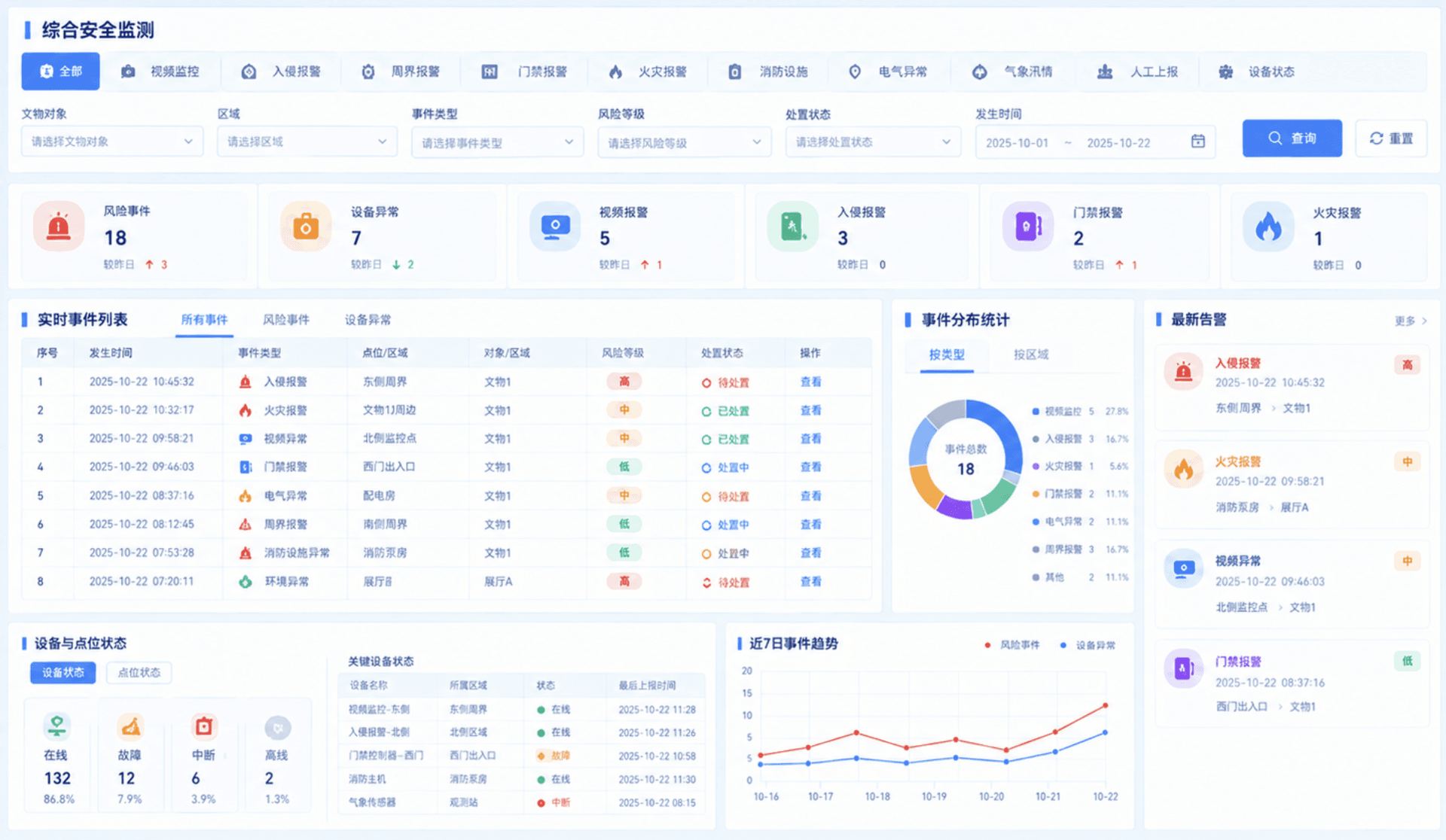
Task: Click the orange segment of donut chart
Action: (x=925, y=486)
